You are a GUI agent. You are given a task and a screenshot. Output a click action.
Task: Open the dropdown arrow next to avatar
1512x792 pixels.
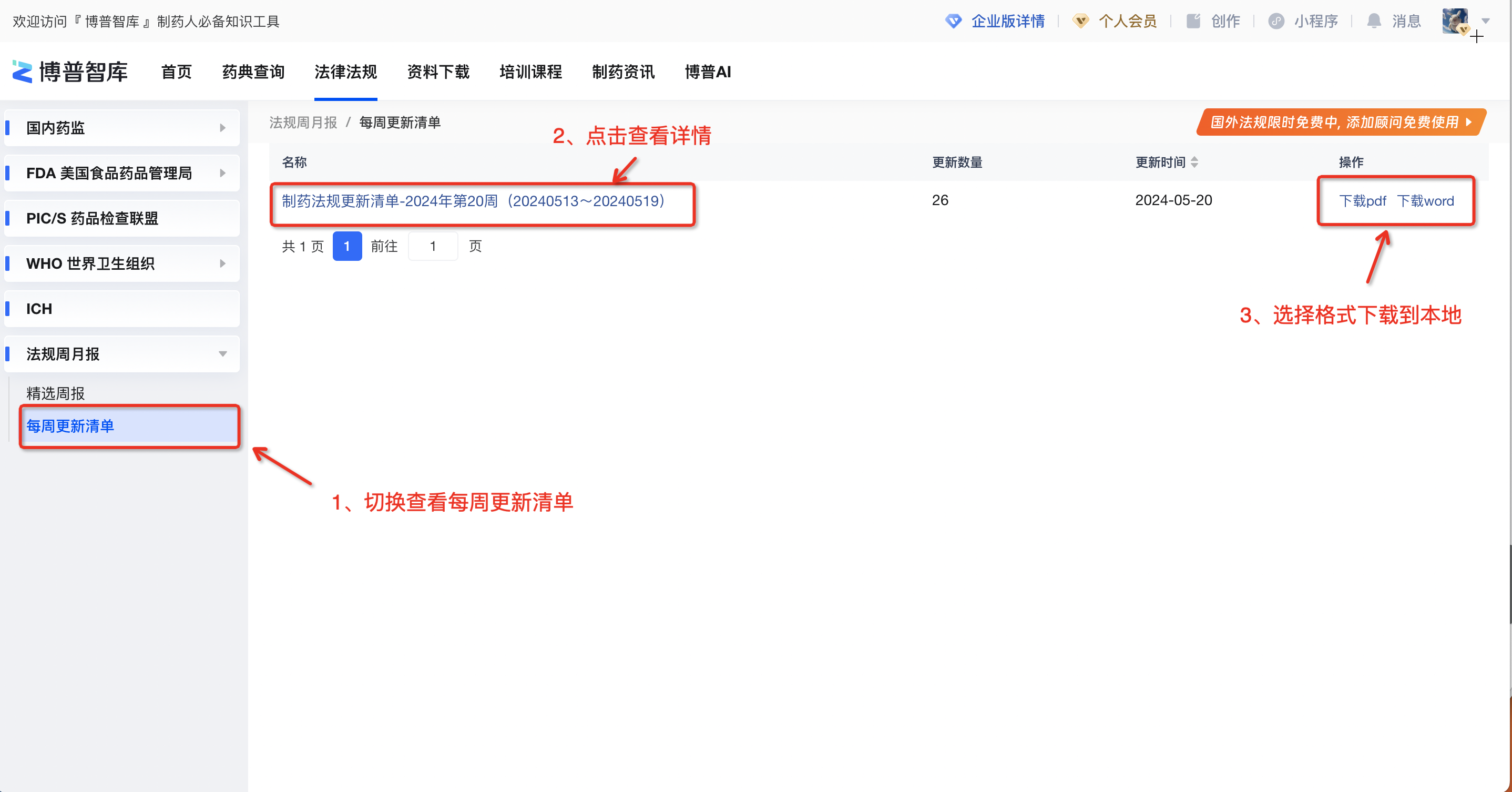1486,21
